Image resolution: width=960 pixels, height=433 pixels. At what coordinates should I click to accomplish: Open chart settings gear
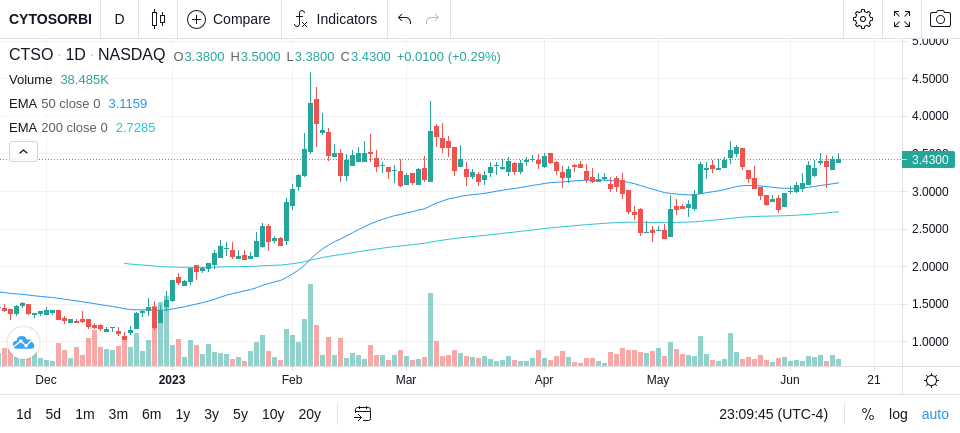point(863,19)
